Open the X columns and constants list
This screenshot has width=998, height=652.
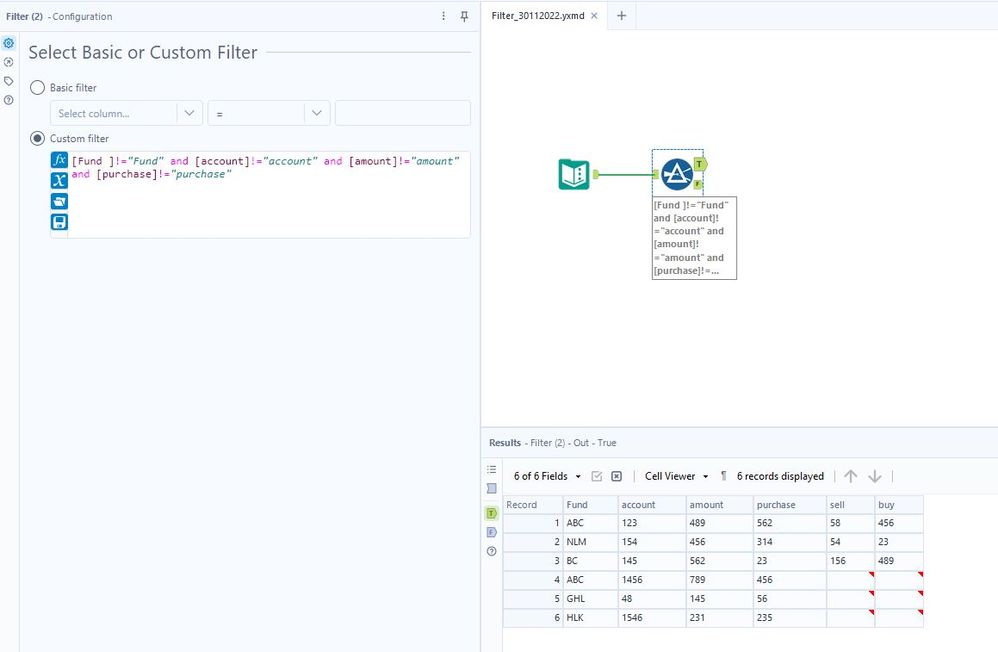59,180
